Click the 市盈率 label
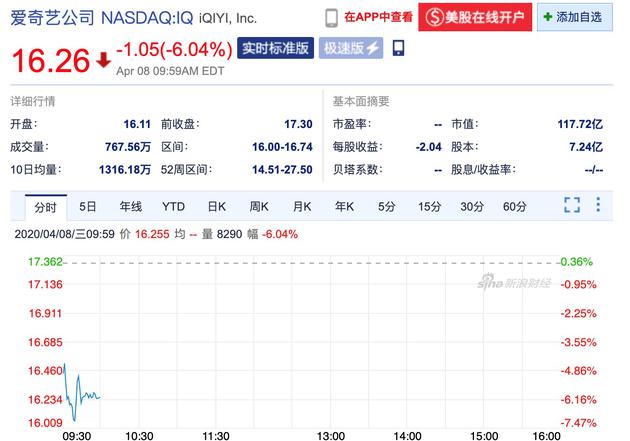Image resolution: width=630 pixels, height=441 pixels. (x=352, y=124)
